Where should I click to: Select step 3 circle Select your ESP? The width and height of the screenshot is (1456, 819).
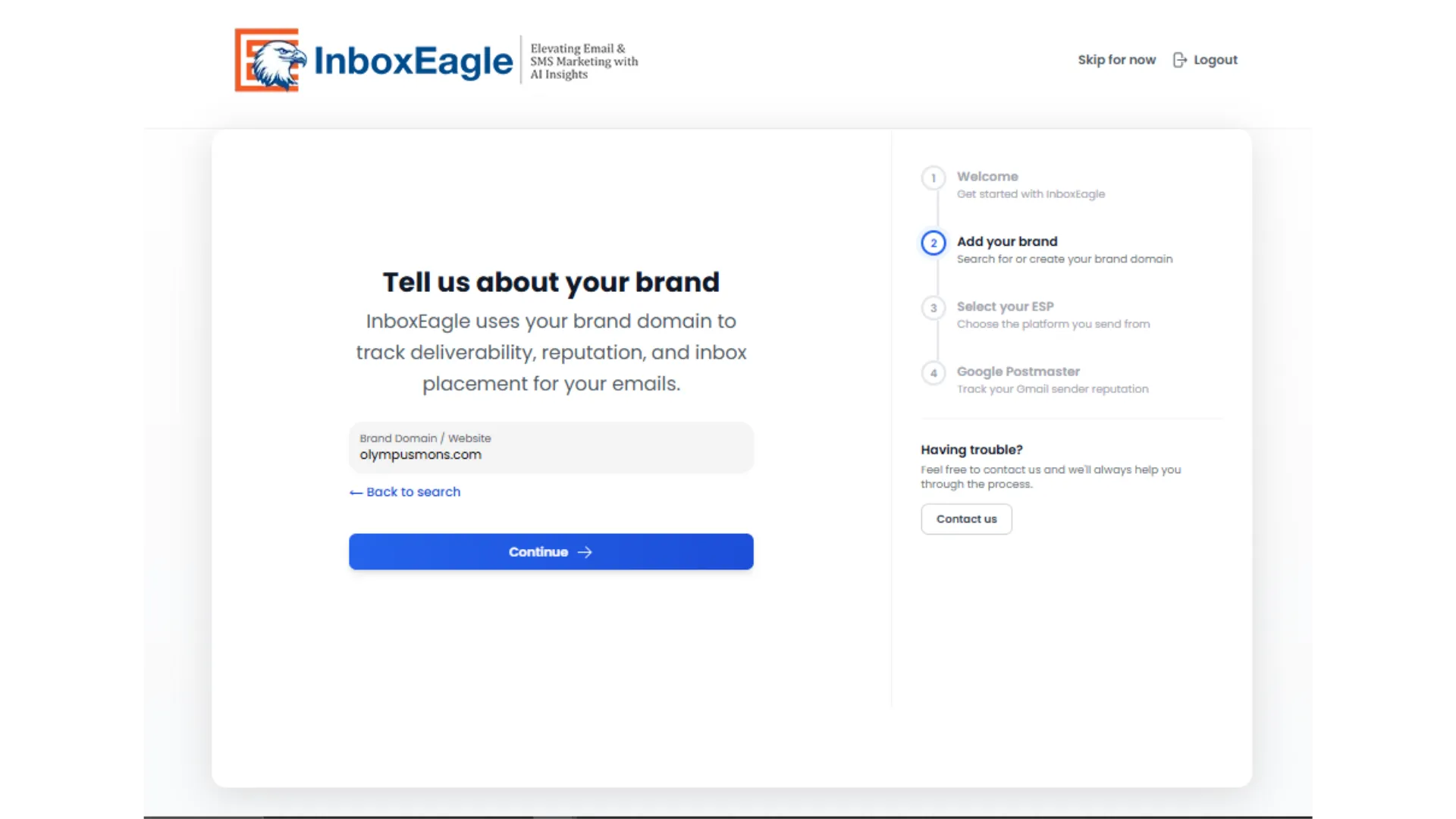[934, 308]
